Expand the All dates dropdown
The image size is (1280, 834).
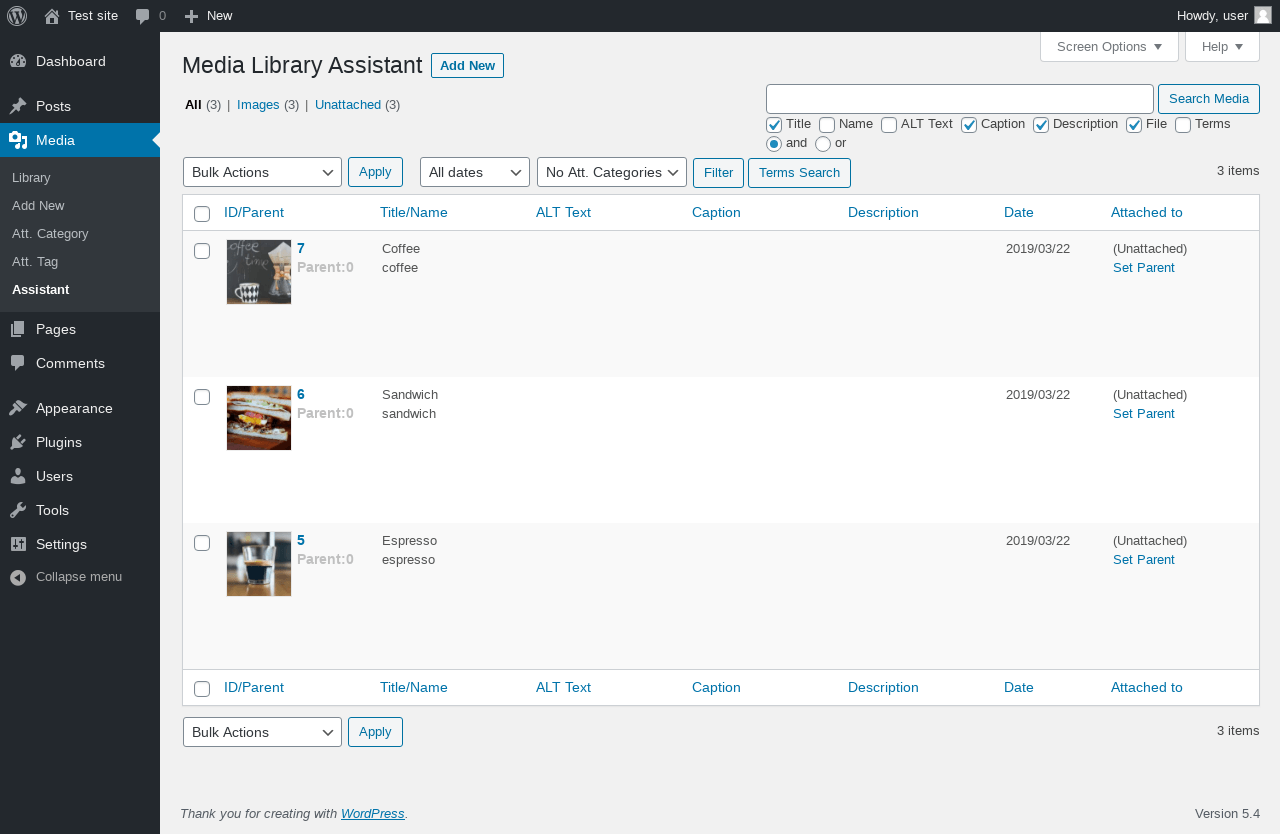(x=474, y=172)
